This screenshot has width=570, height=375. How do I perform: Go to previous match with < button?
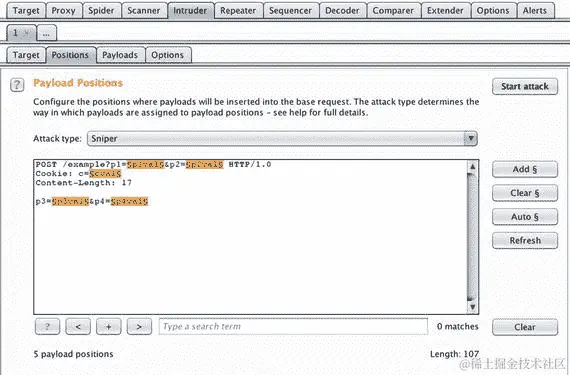point(78,327)
